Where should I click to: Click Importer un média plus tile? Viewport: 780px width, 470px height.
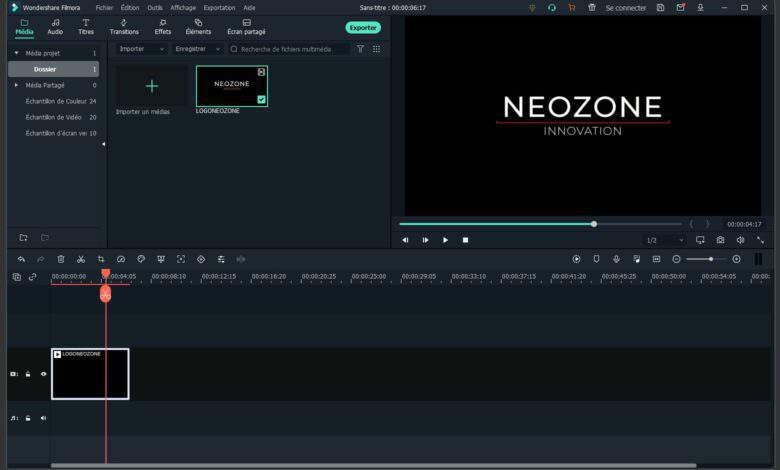pyautogui.click(x=152, y=86)
